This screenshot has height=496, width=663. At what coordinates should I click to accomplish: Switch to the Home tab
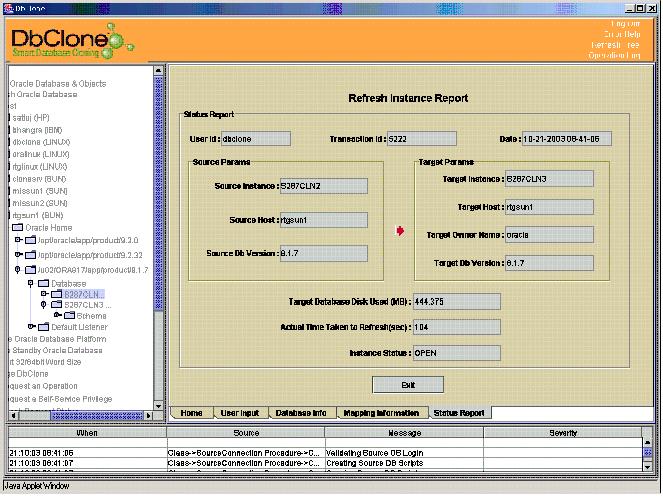[x=192, y=413]
